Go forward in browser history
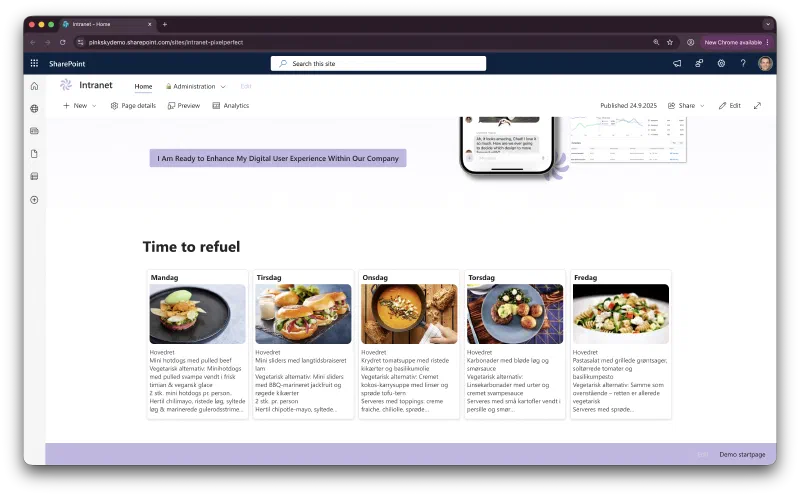This screenshot has height=496, width=800. point(47,42)
